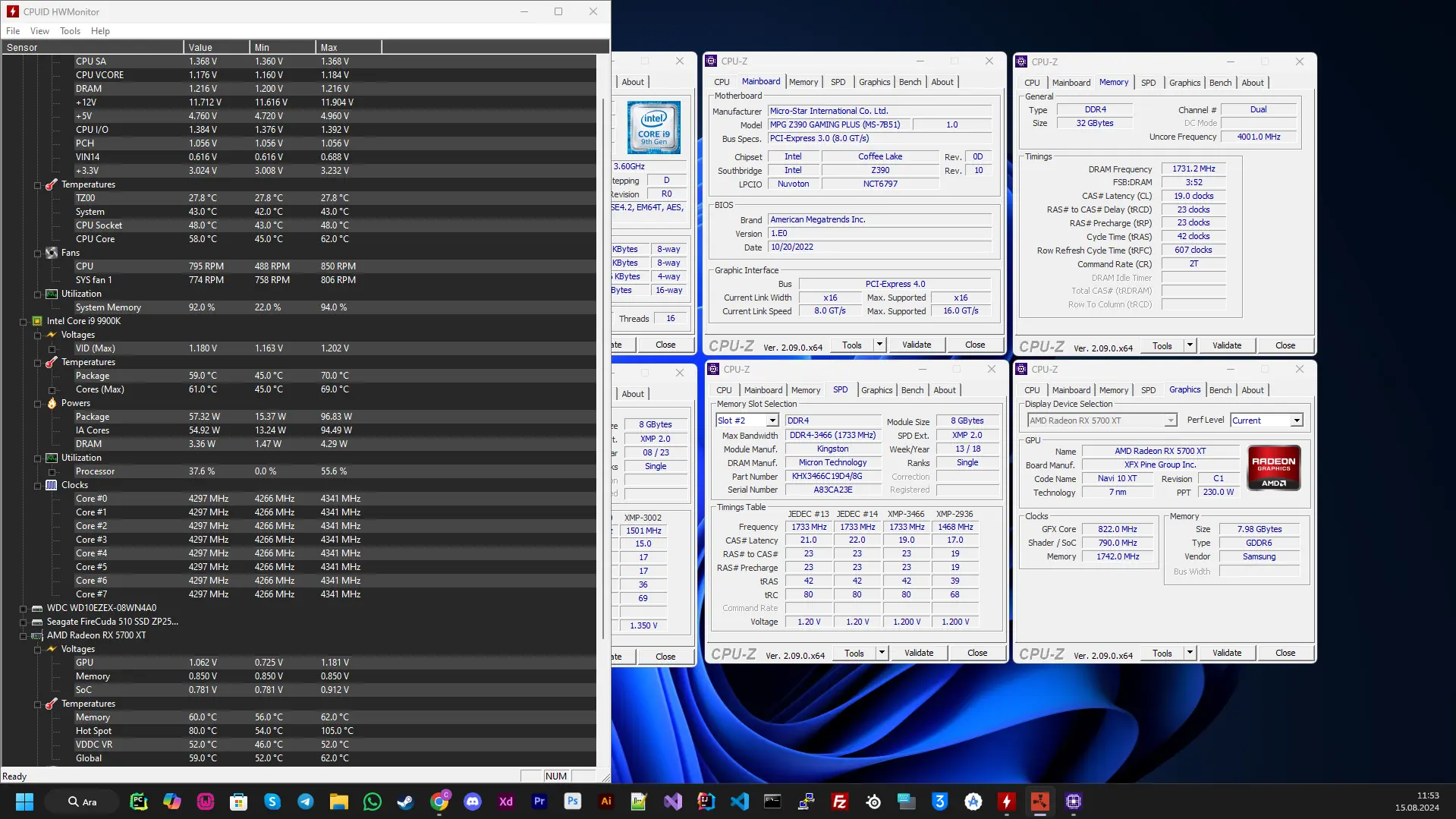
Task: Open Skype from the taskbar
Action: pos(272,802)
